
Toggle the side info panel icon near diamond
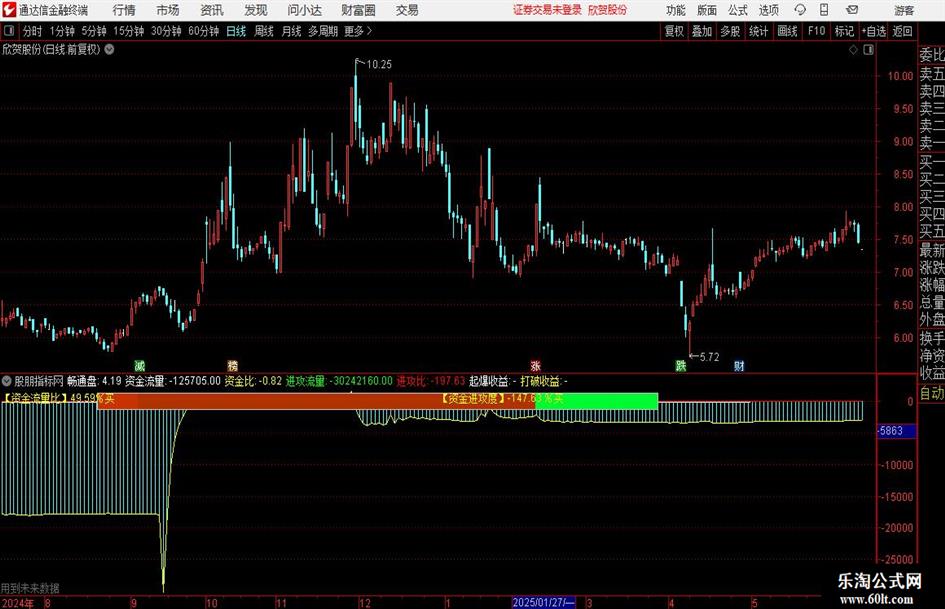[x=868, y=49]
